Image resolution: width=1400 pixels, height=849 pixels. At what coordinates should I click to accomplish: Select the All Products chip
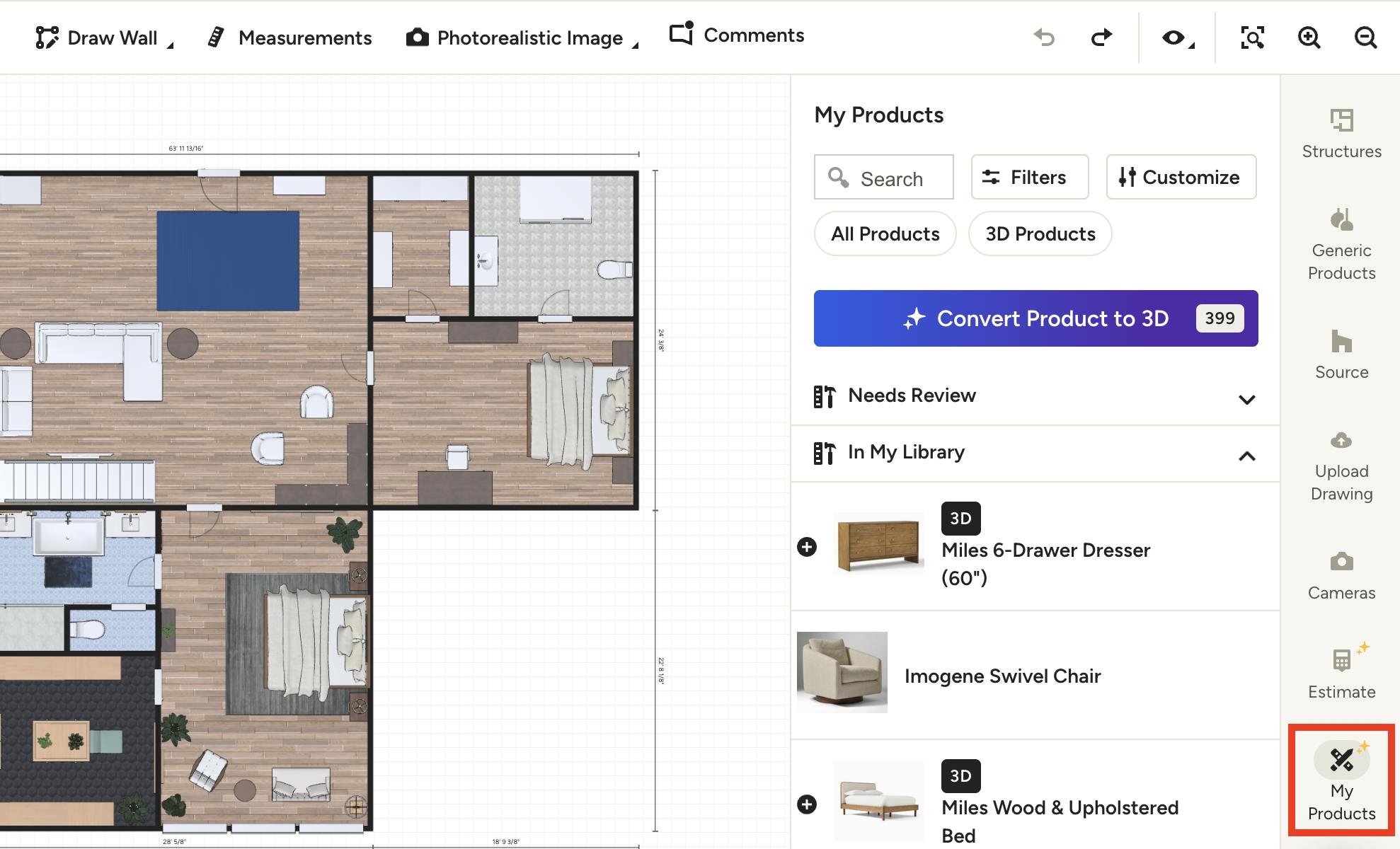point(885,234)
